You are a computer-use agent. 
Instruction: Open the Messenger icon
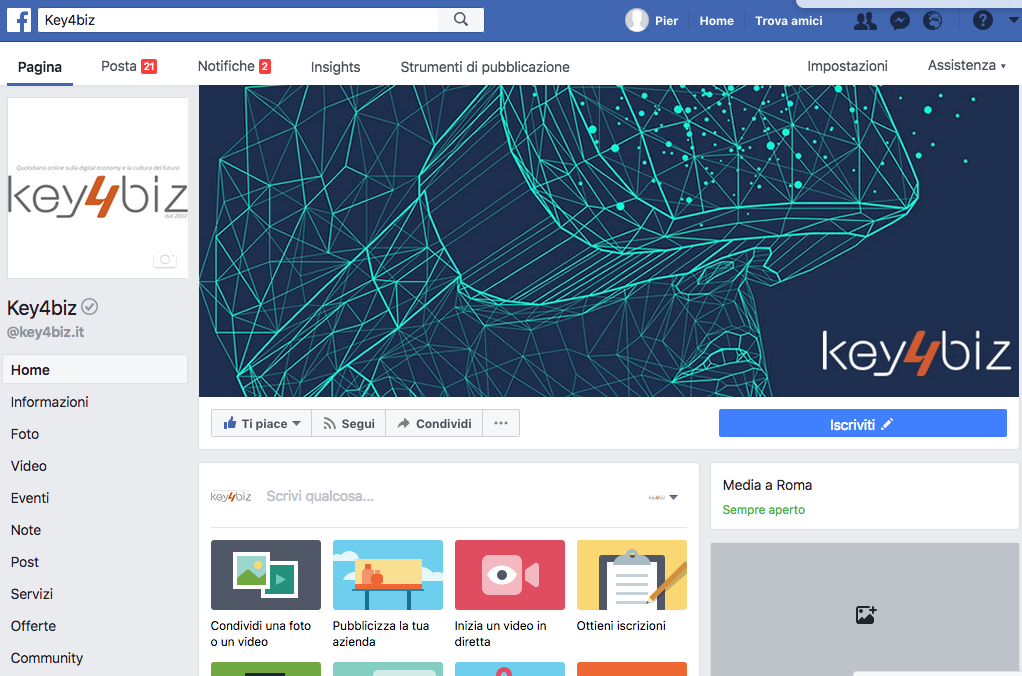pos(899,21)
